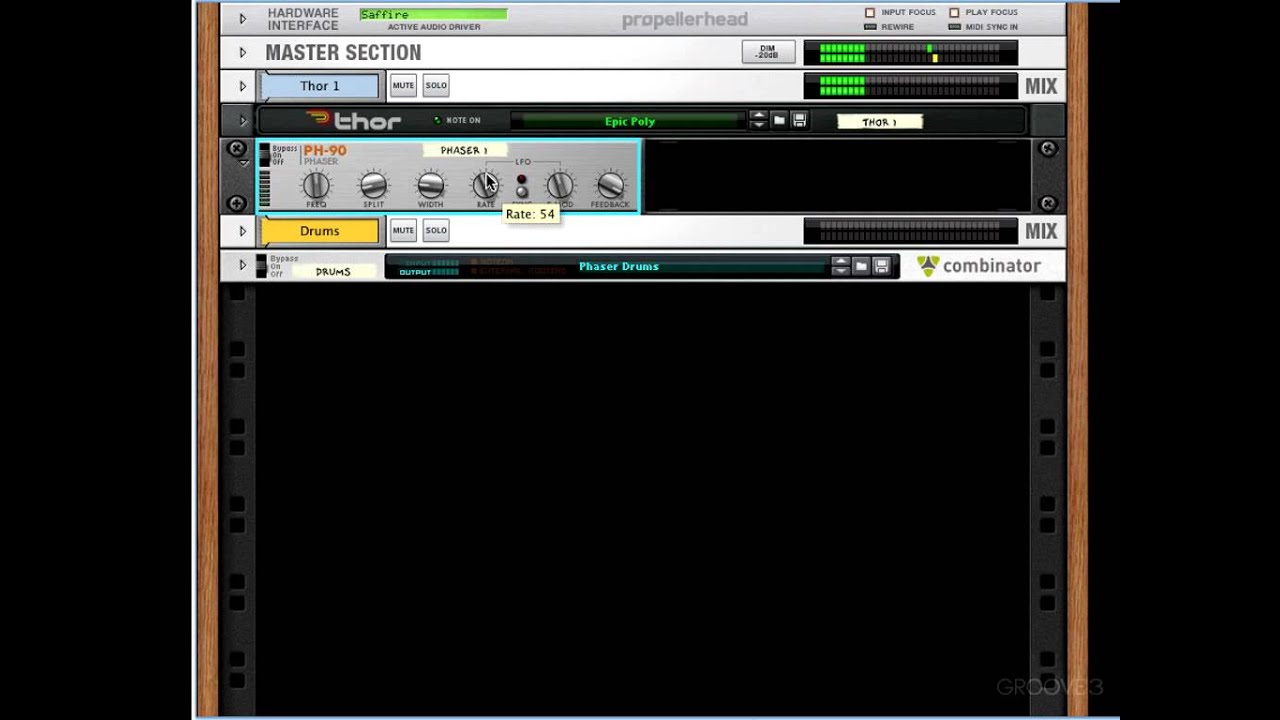The width and height of the screenshot is (1280, 720).
Task: Adjust the phaser SPLIT knob
Action: [x=373, y=185]
